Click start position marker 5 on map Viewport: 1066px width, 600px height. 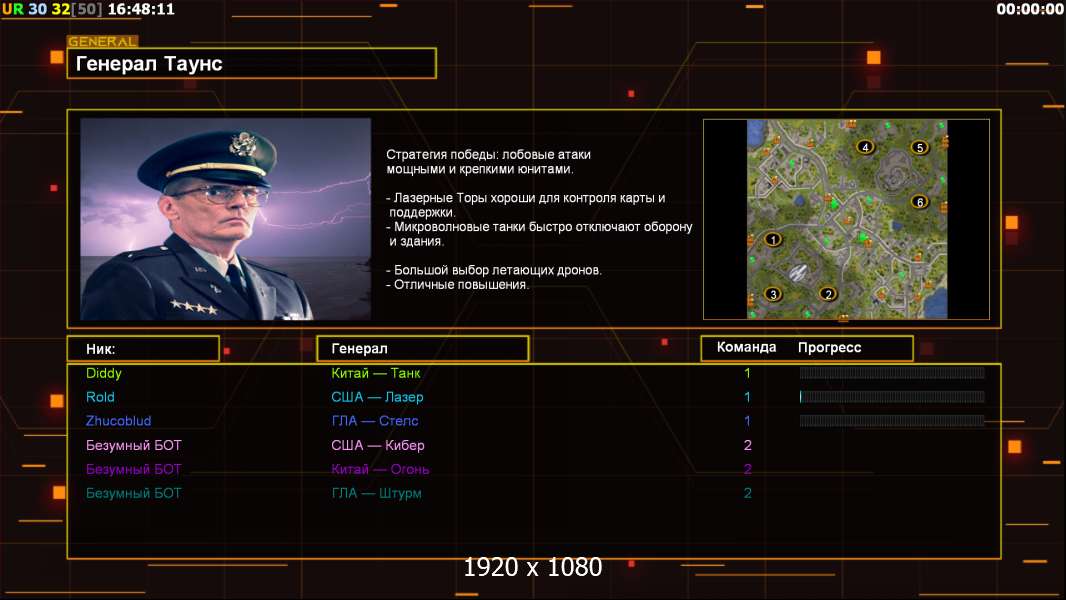920,147
